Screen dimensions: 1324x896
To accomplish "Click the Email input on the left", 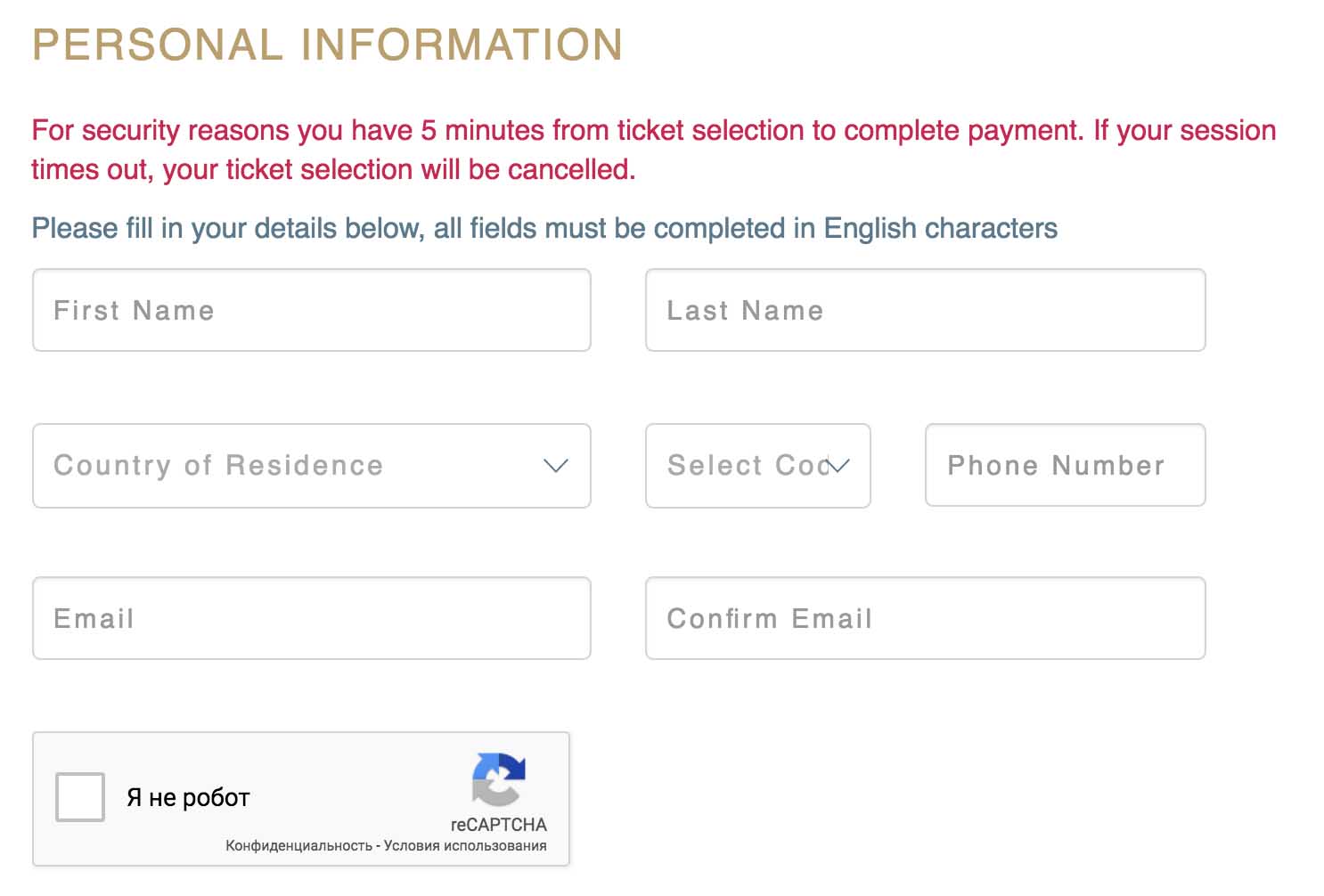I will coord(311,619).
